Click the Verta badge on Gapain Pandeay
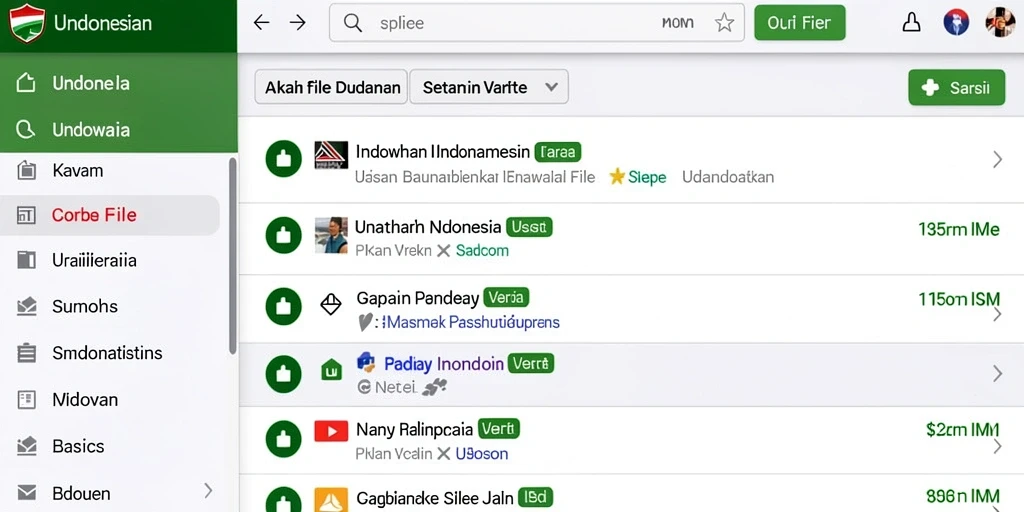The height and width of the screenshot is (512, 1024). [506, 298]
